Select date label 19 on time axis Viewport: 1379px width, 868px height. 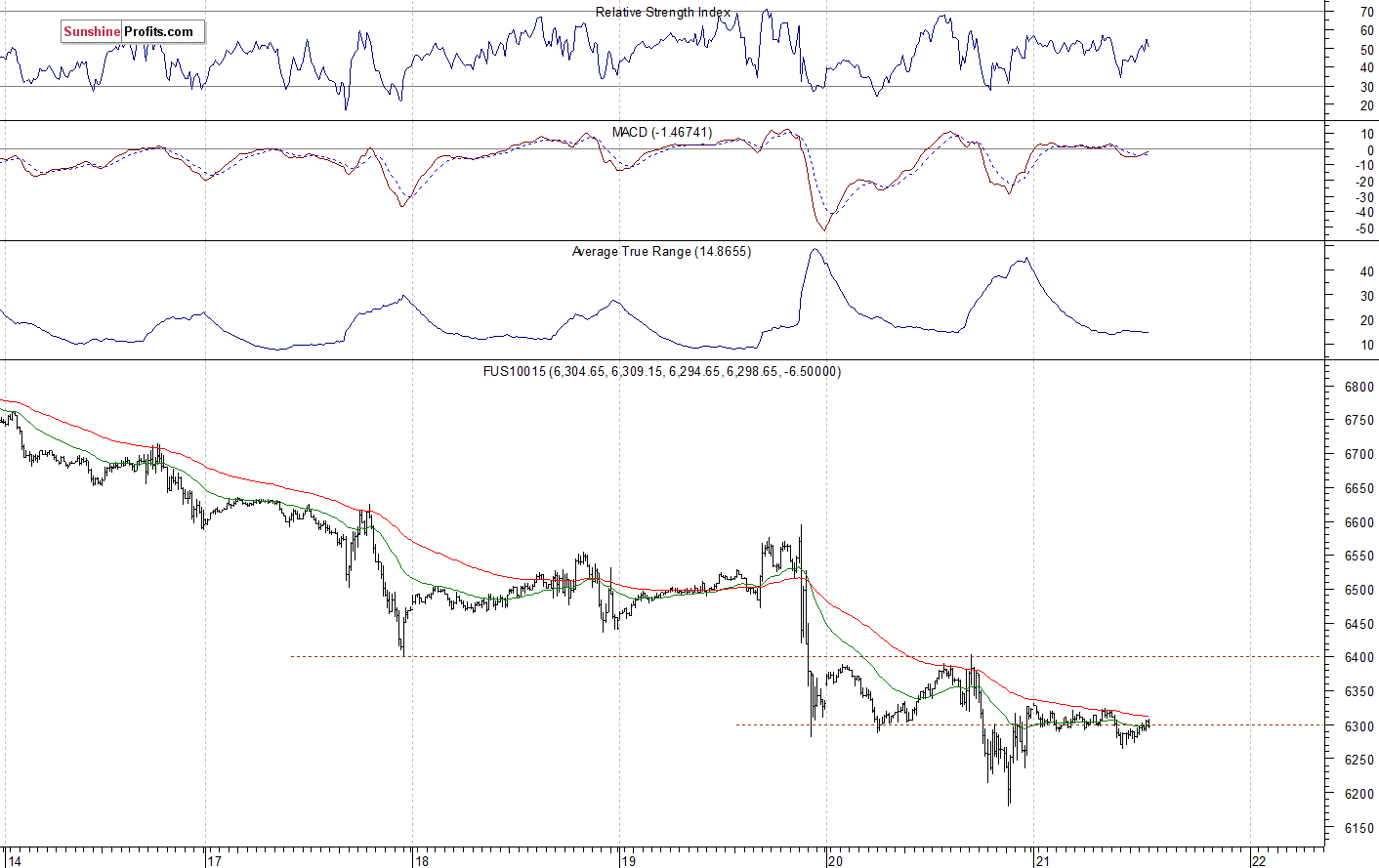[x=628, y=861]
